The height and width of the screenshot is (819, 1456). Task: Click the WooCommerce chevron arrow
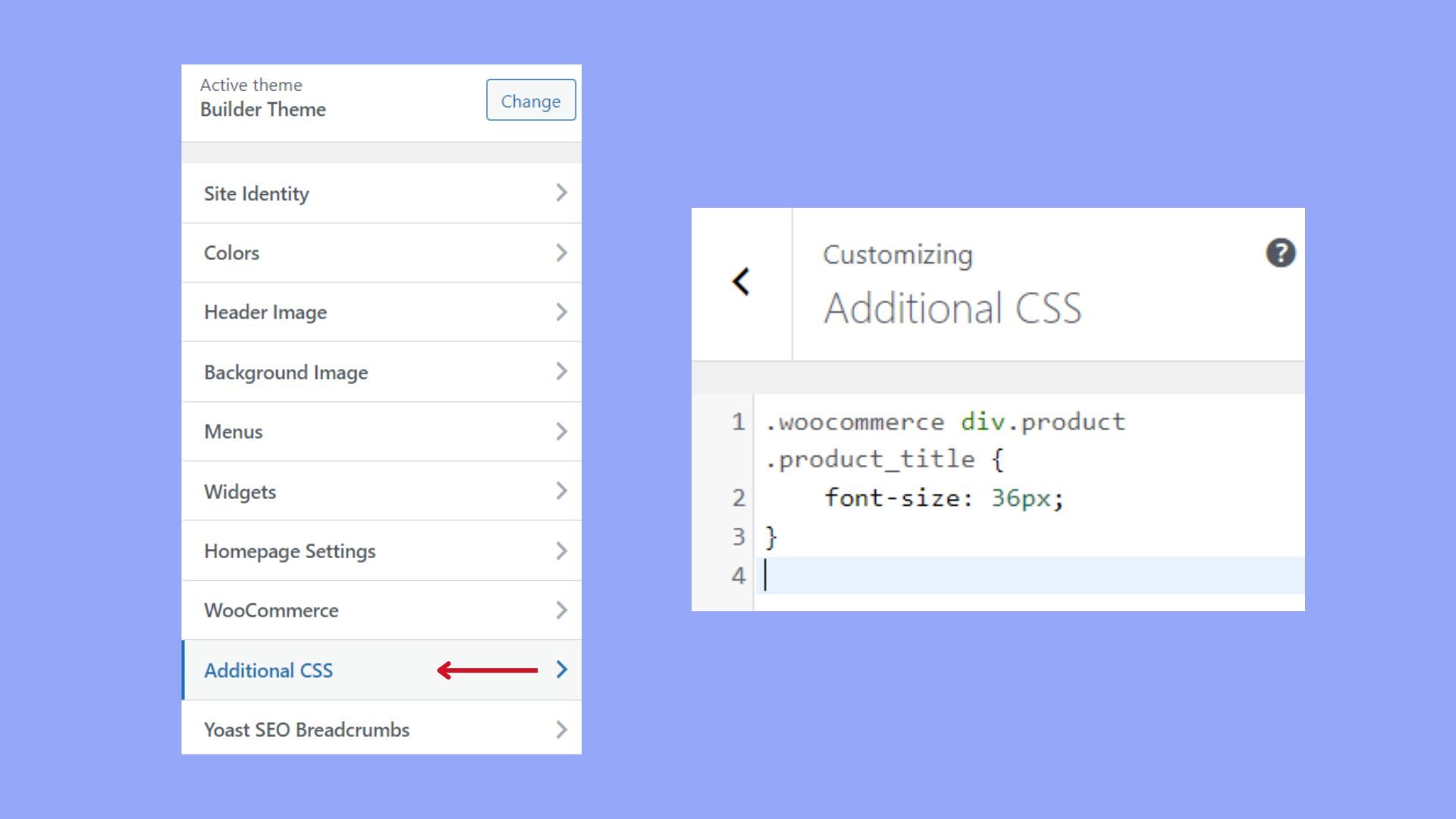(x=561, y=610)
